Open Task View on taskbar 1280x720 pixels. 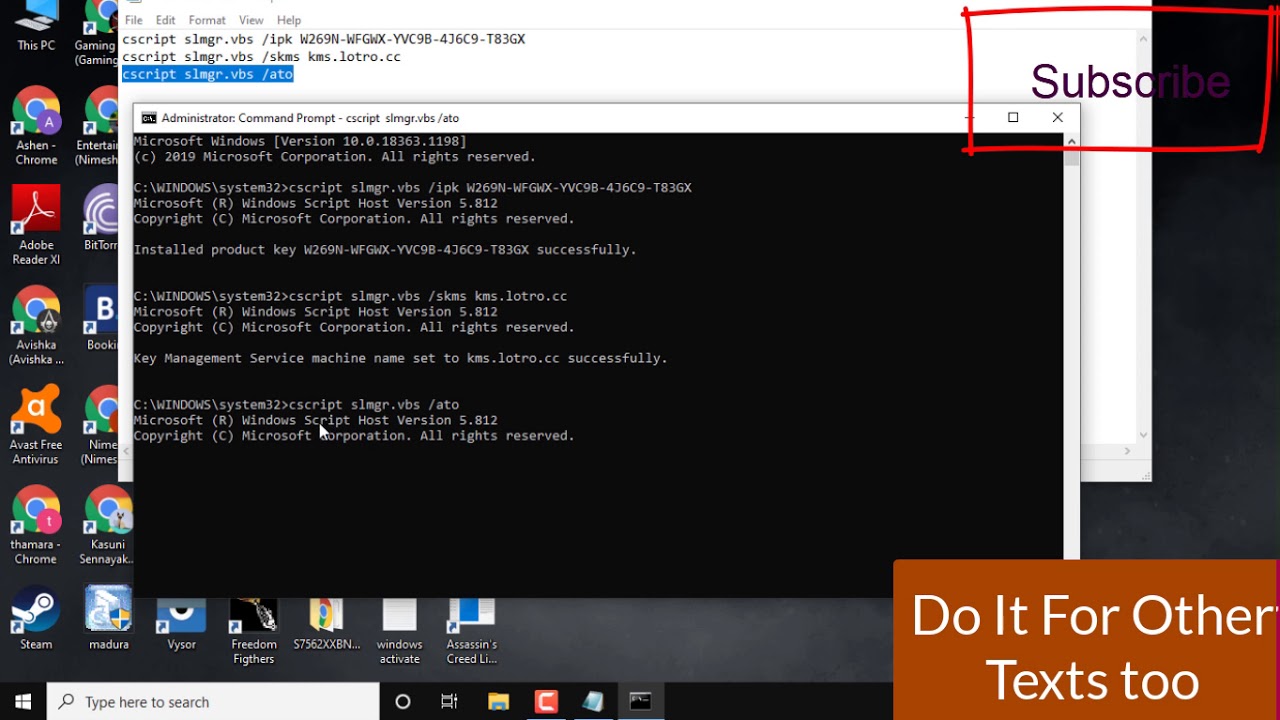(450, 702)
